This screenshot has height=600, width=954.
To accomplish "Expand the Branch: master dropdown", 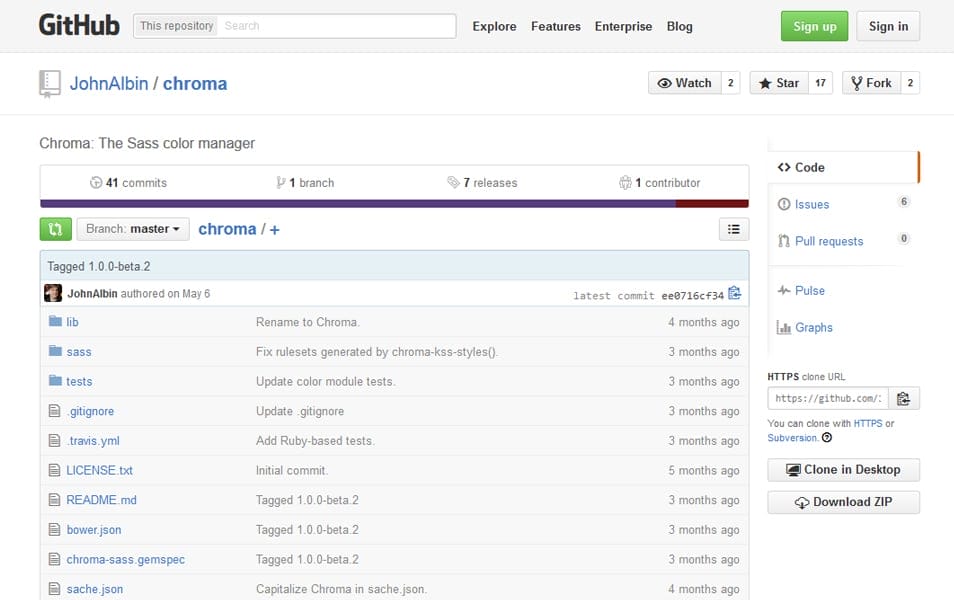I will click(x=133, y=229).
